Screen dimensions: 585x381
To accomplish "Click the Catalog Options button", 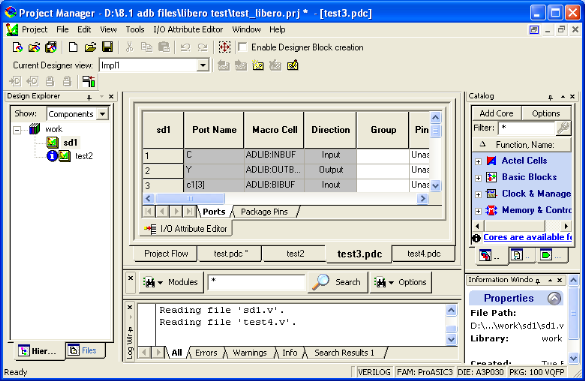I will (x=546, y=113).
